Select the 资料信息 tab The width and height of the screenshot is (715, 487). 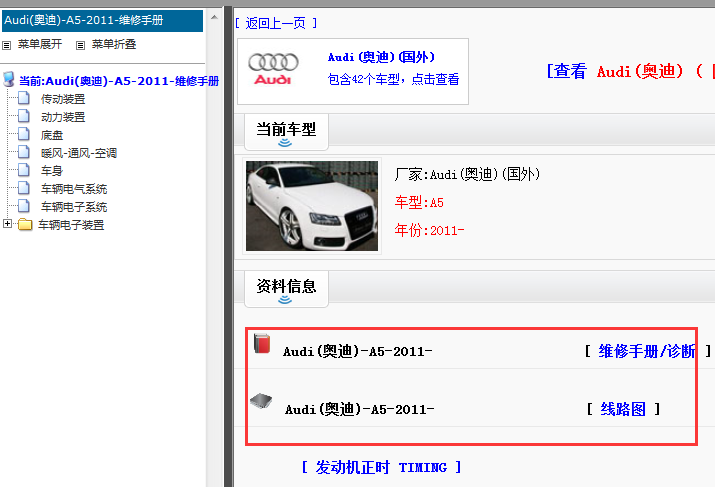coord(286,289)
